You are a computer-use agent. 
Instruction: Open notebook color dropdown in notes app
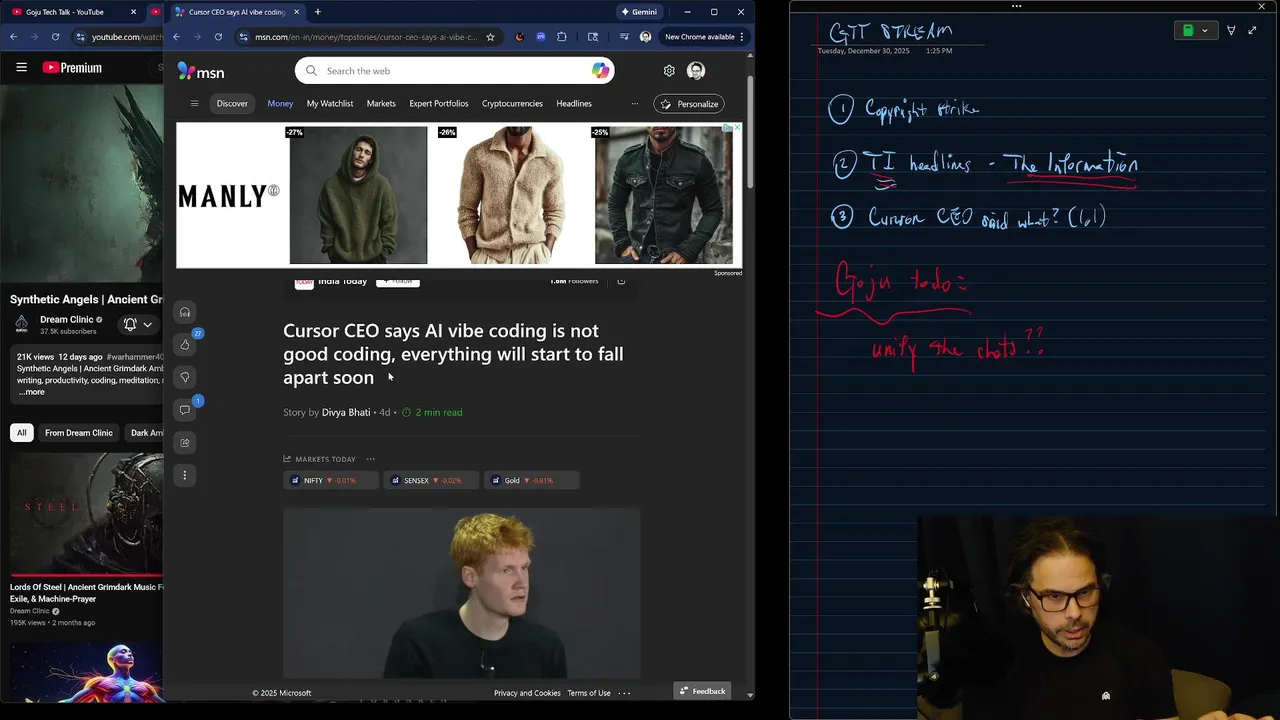[x=1195, y=31]
